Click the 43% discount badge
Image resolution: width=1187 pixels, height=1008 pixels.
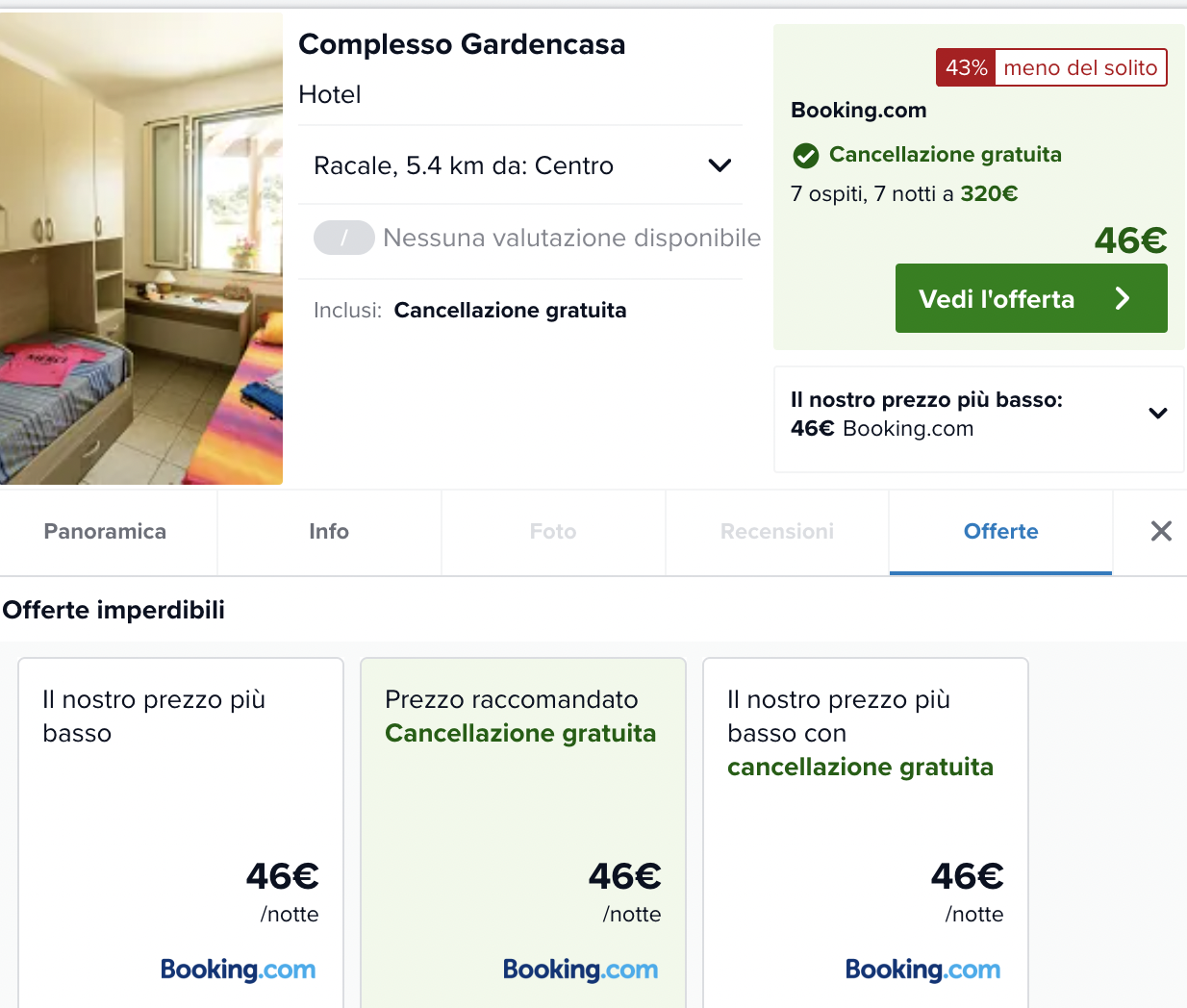coord(966,68)
